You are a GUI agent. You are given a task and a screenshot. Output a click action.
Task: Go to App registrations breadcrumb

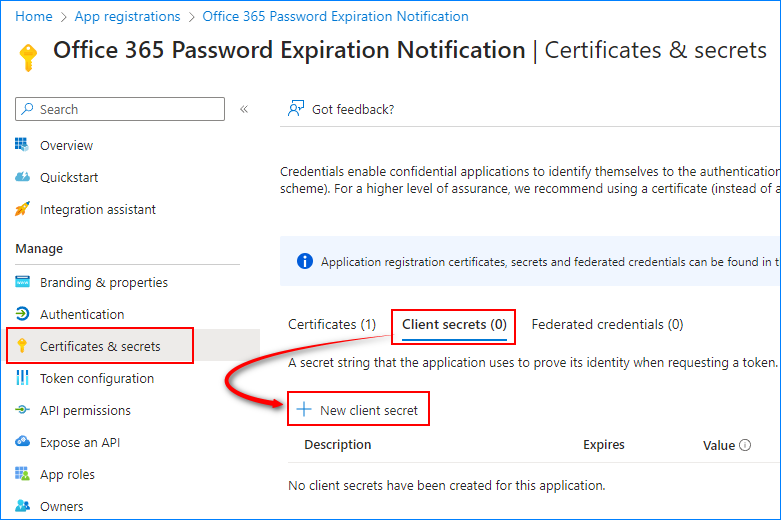click(x=127, y=16)
